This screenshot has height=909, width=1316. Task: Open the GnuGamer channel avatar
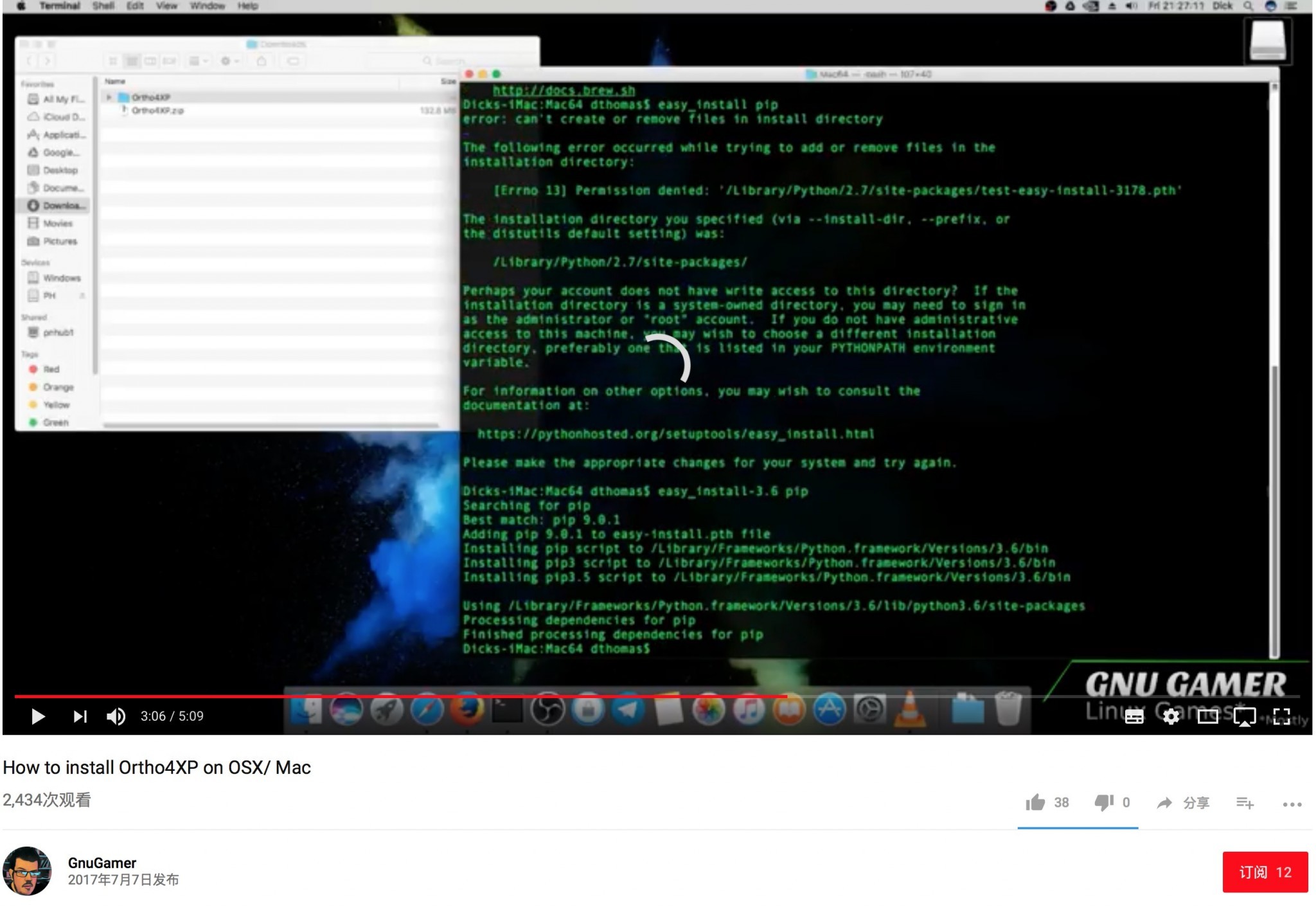27,871
